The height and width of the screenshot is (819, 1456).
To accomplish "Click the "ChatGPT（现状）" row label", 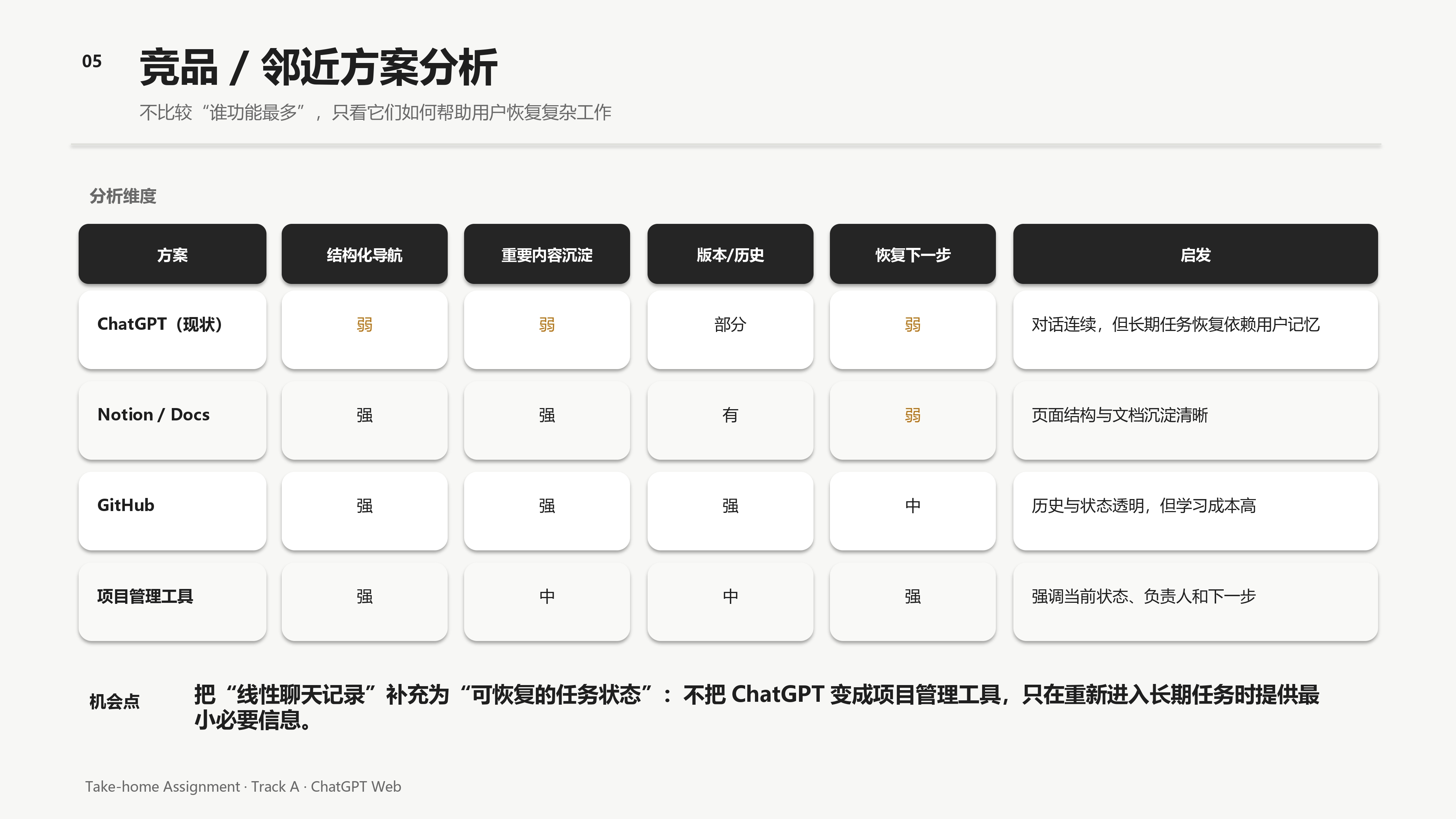I will coord(160,324).
